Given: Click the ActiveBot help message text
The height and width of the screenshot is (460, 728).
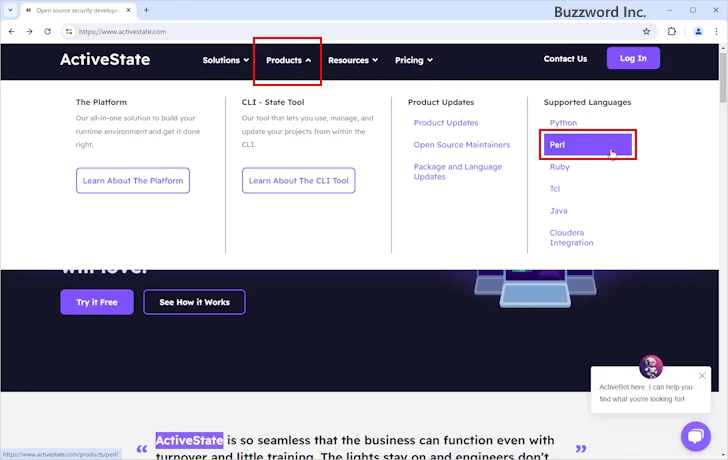Looking at the screenshot, I should (x=646, y=393).
